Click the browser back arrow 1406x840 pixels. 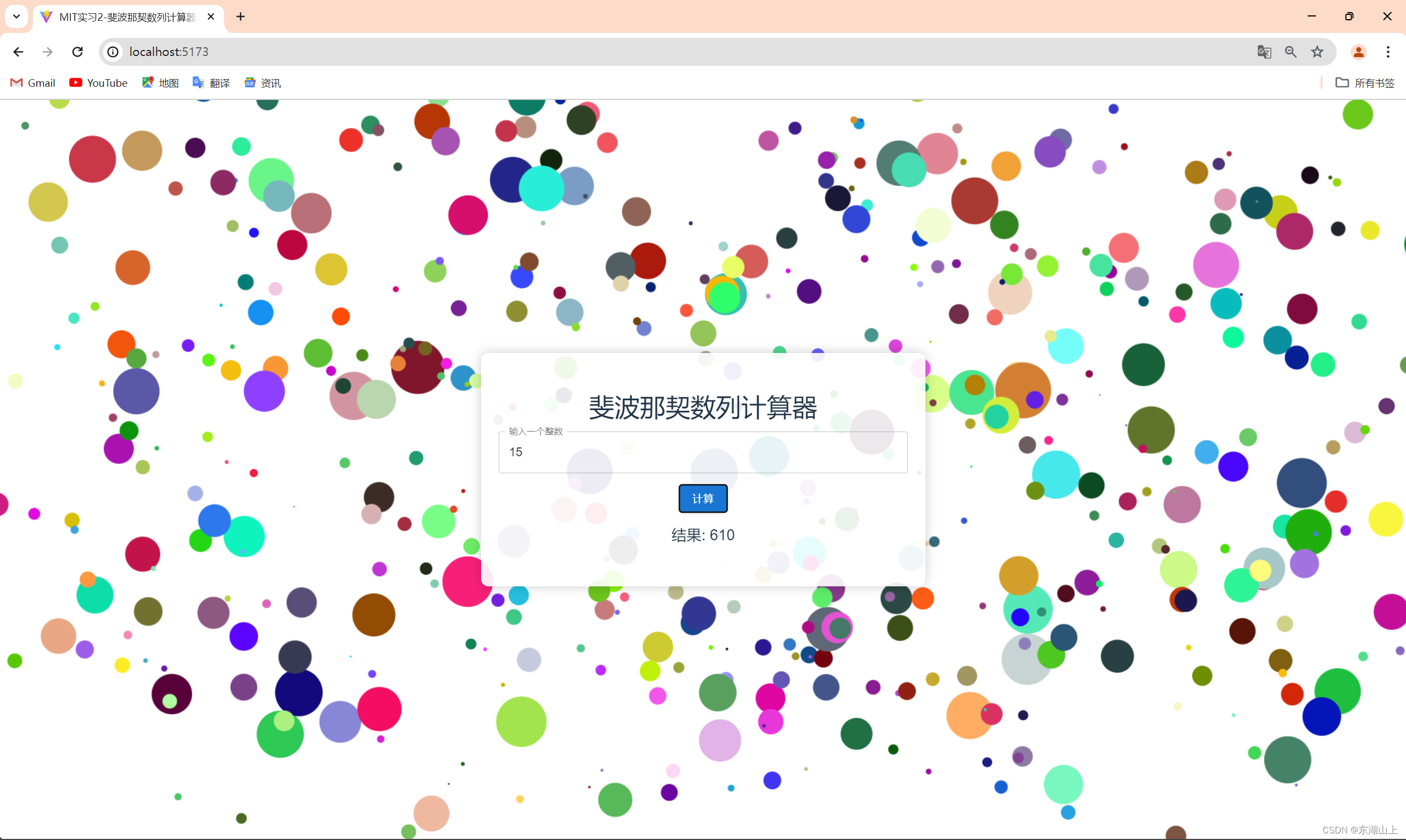pyautogui.click(x=18, y=52)
